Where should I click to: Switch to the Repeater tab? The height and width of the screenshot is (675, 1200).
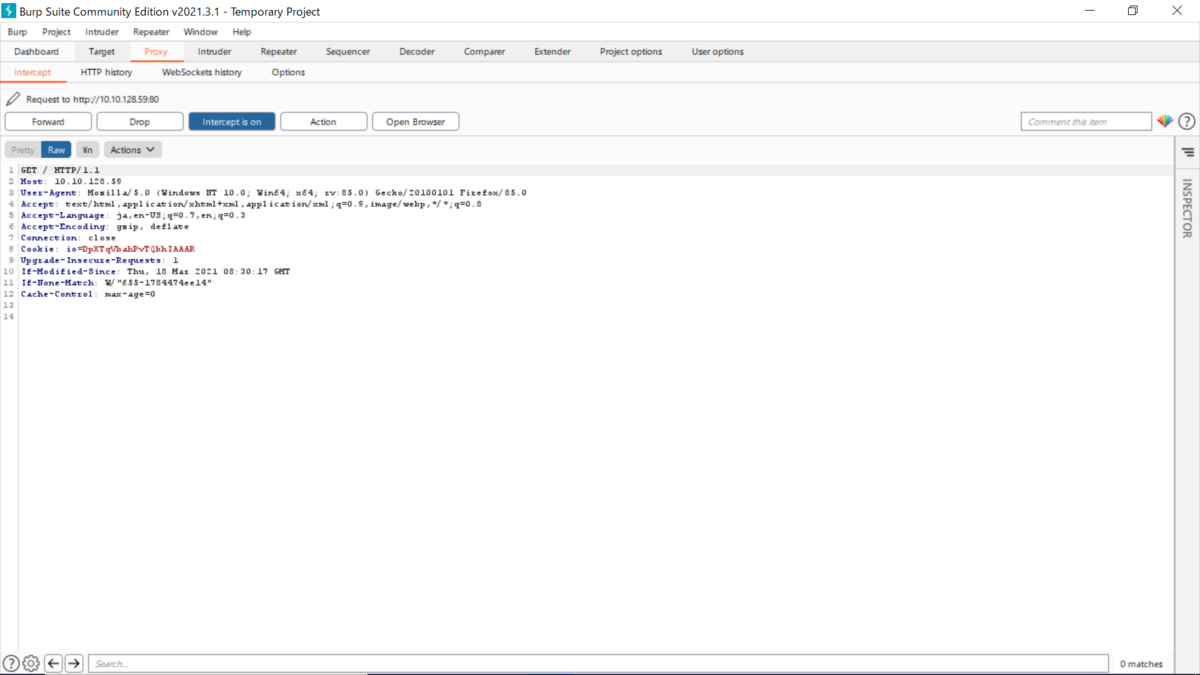tap(279, 52)
